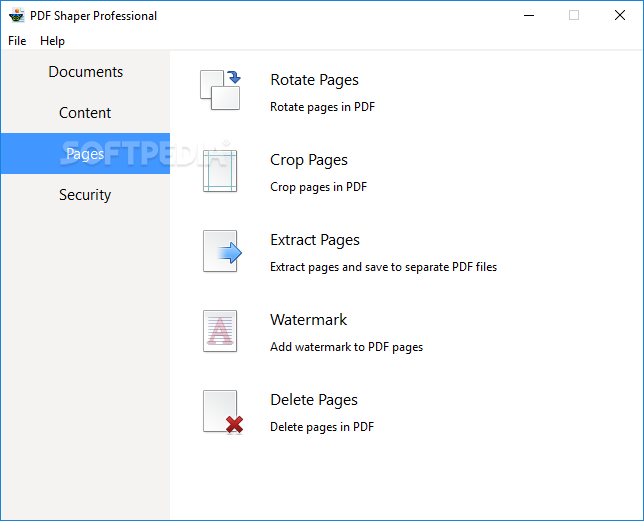Click 'Extract pages and save to separate PDF files'
The width and height of the screenshot is (644, 521).
383,267
